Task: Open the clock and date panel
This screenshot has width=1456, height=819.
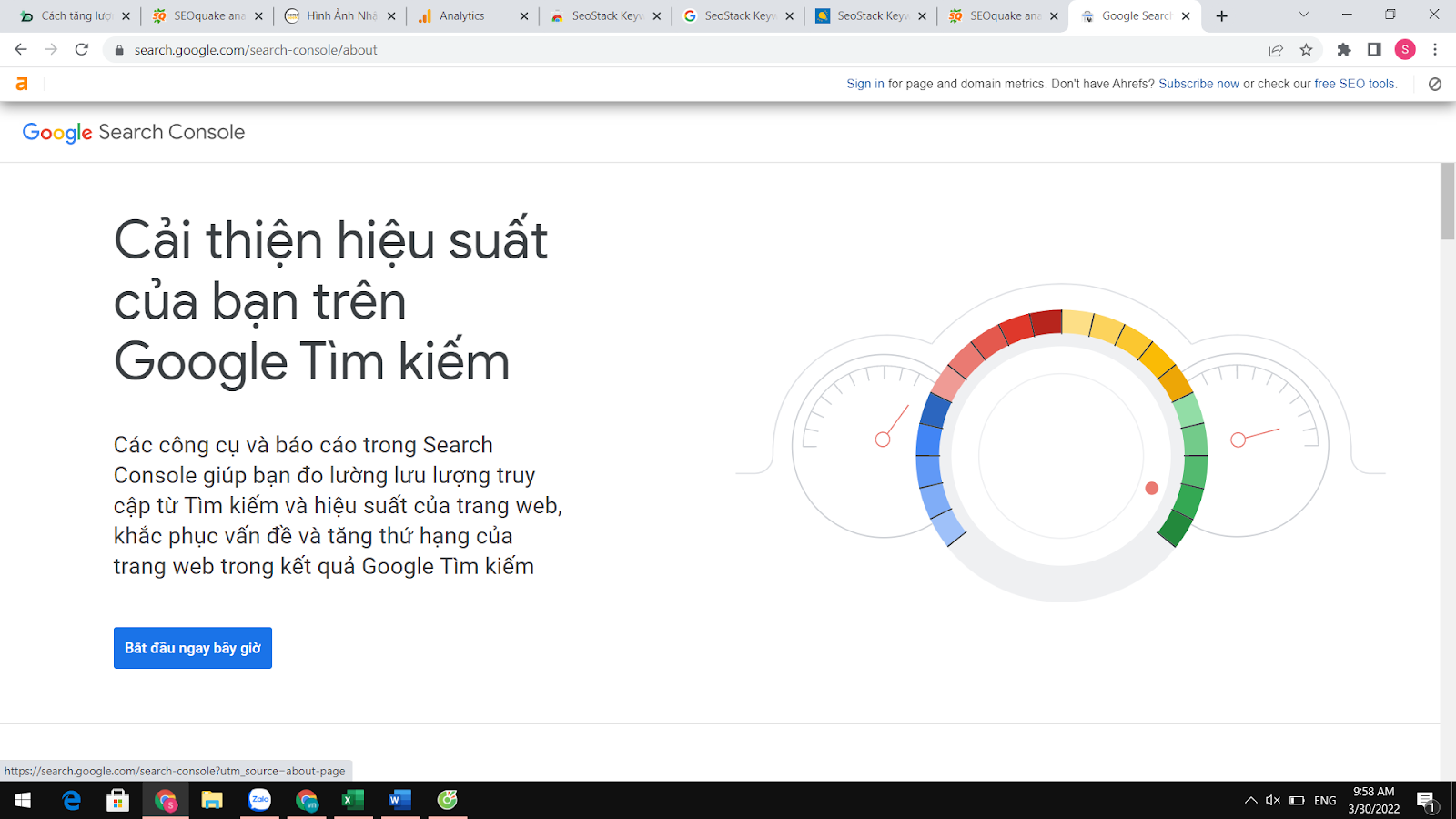Action: [1374, 800]
